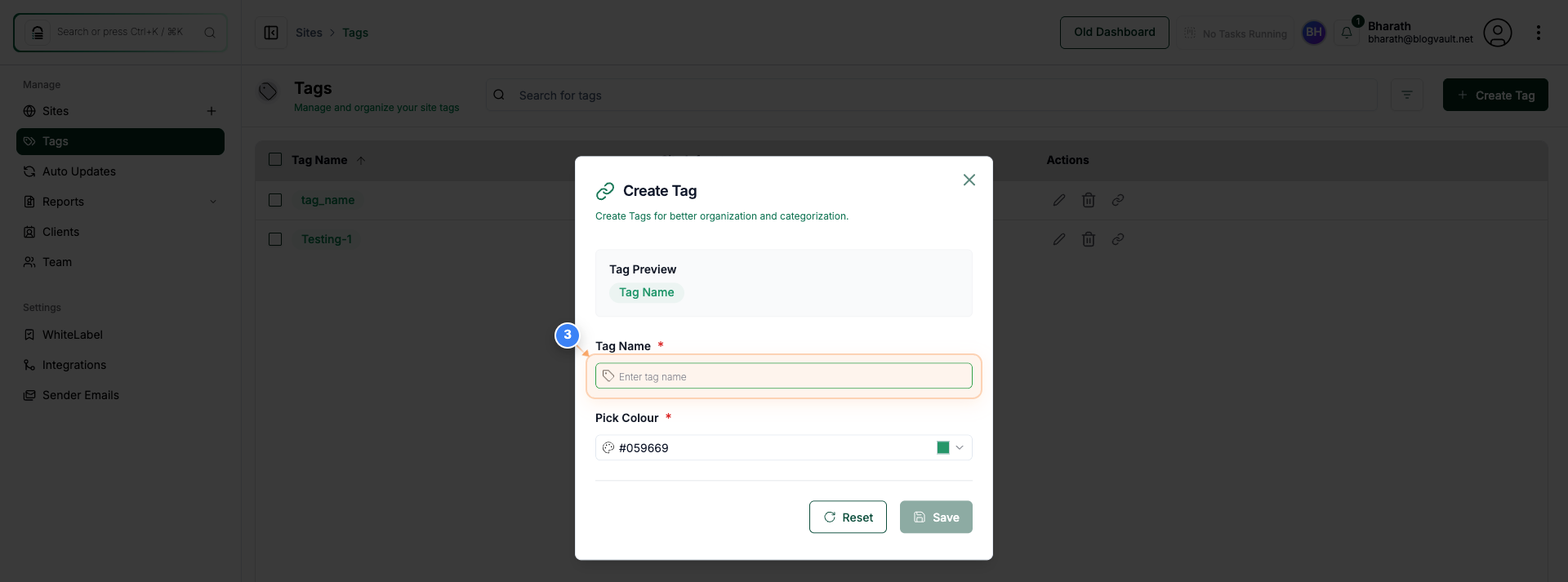Image resolution: width=1568 pixels, height=582 pixels.
Task: Edit the Testing-1 row with pencil icon
Action: (1059, 239)
